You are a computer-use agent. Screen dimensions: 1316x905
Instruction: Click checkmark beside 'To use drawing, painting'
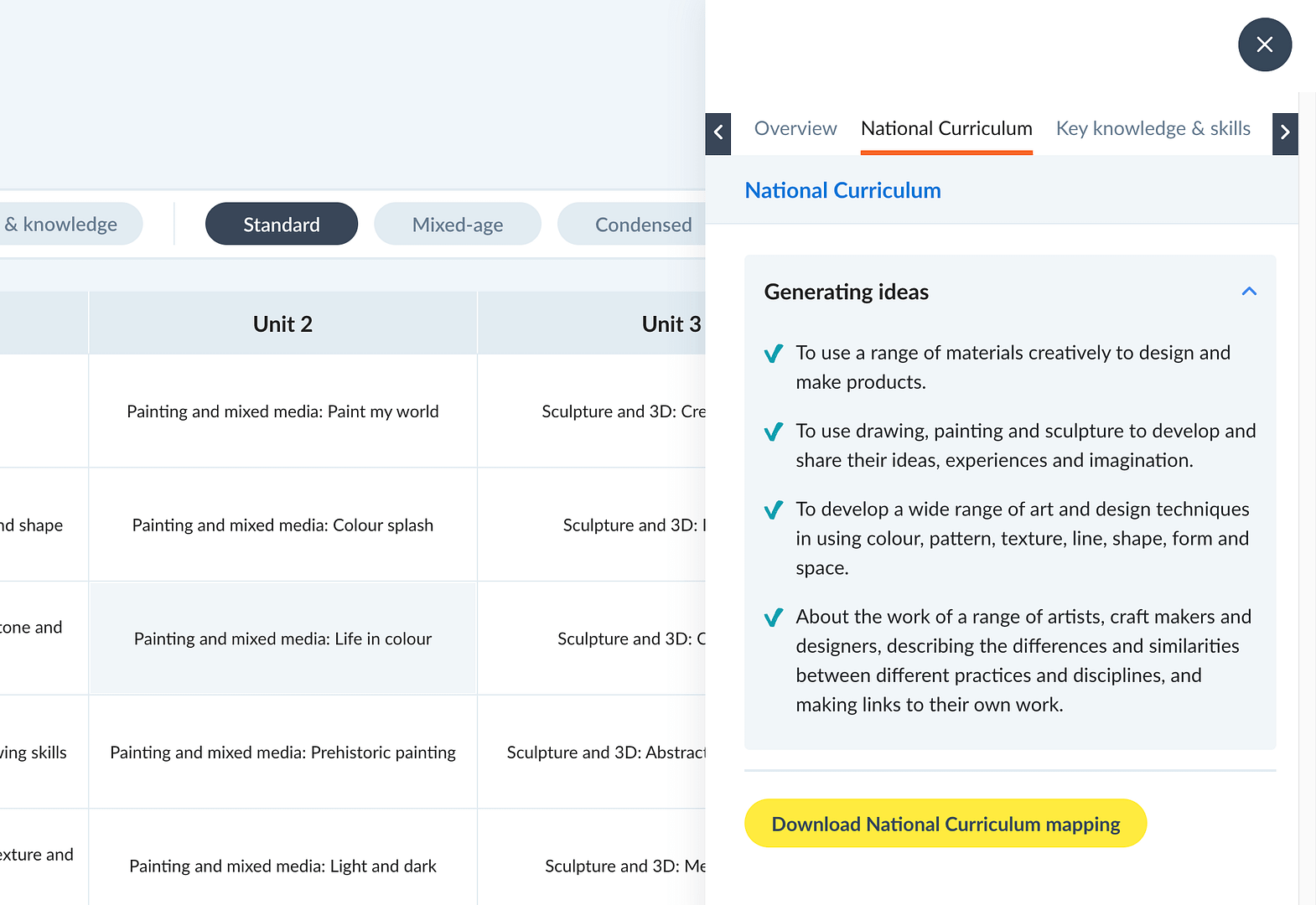pos(774,432)
